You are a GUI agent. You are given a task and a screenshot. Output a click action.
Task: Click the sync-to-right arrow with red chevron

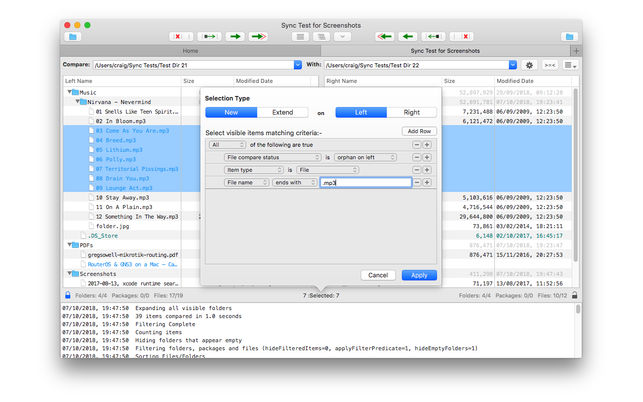(258, 37)
